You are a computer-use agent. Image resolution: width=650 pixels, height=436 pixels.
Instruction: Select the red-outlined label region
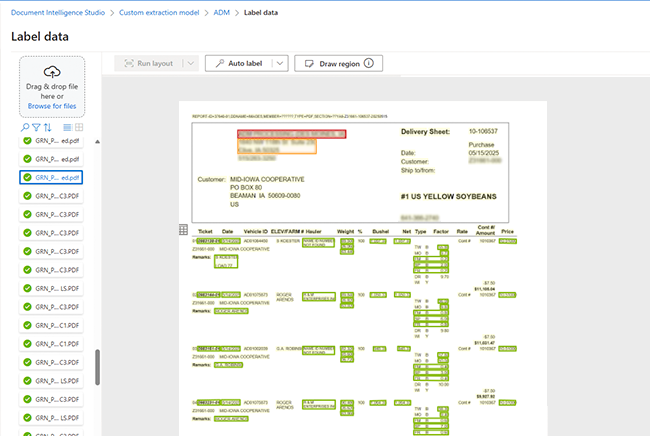tap(292, 134)
